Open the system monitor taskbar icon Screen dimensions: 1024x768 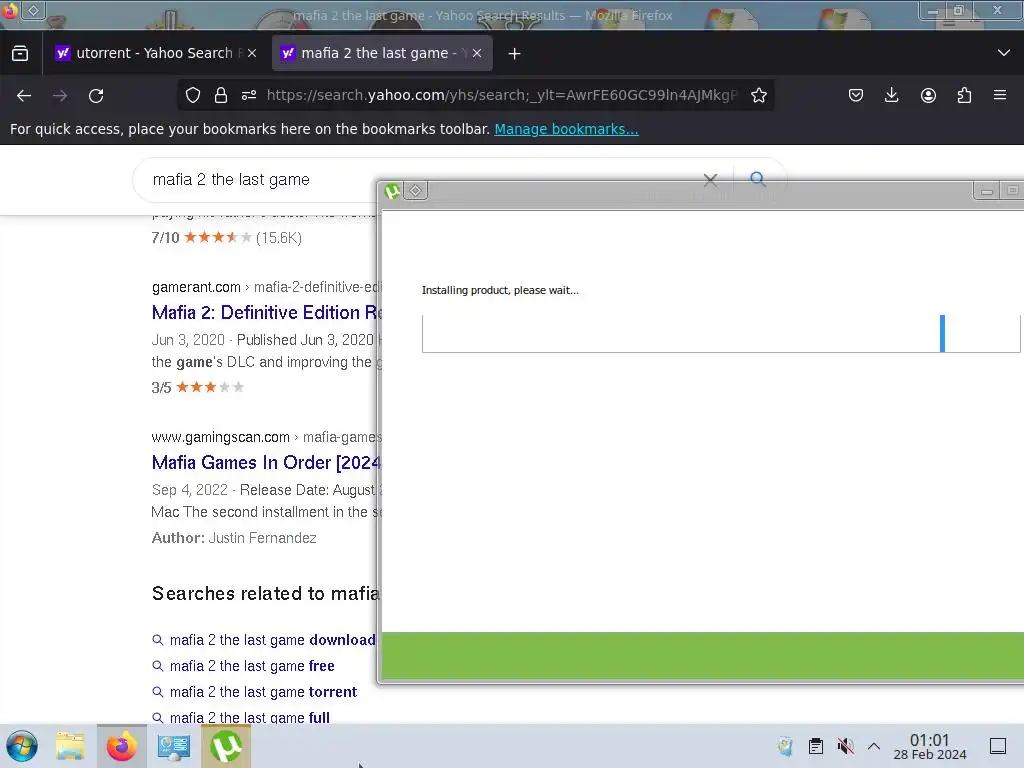174,746
